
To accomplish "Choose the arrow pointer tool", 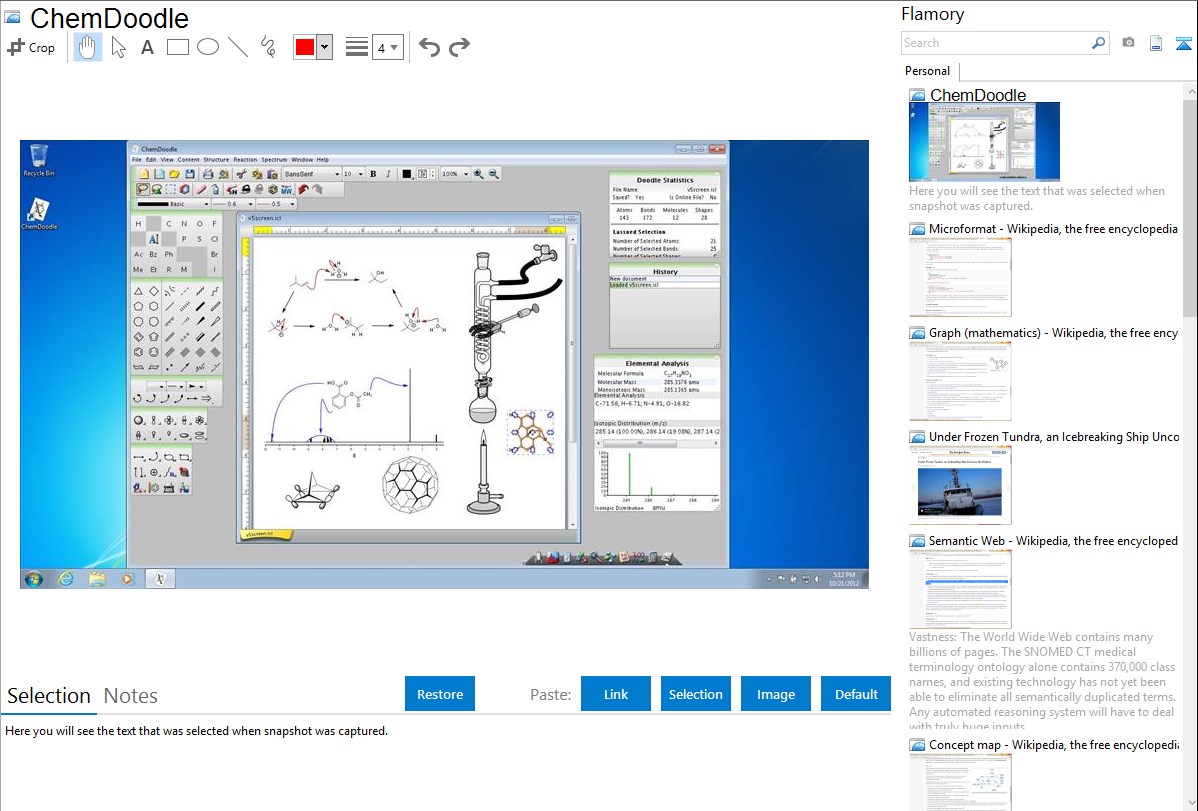I will [118, 47].
